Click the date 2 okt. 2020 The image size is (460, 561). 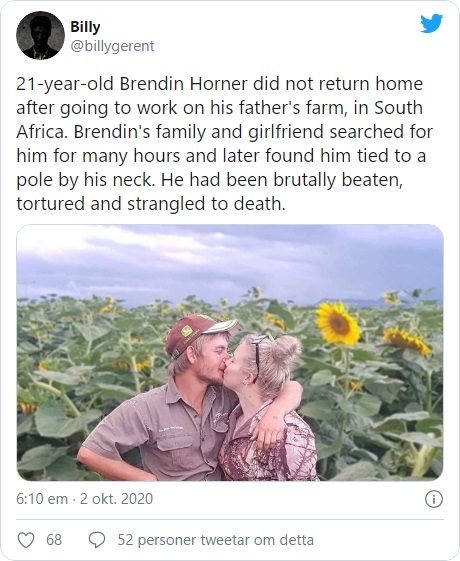(x=116, y=499)
